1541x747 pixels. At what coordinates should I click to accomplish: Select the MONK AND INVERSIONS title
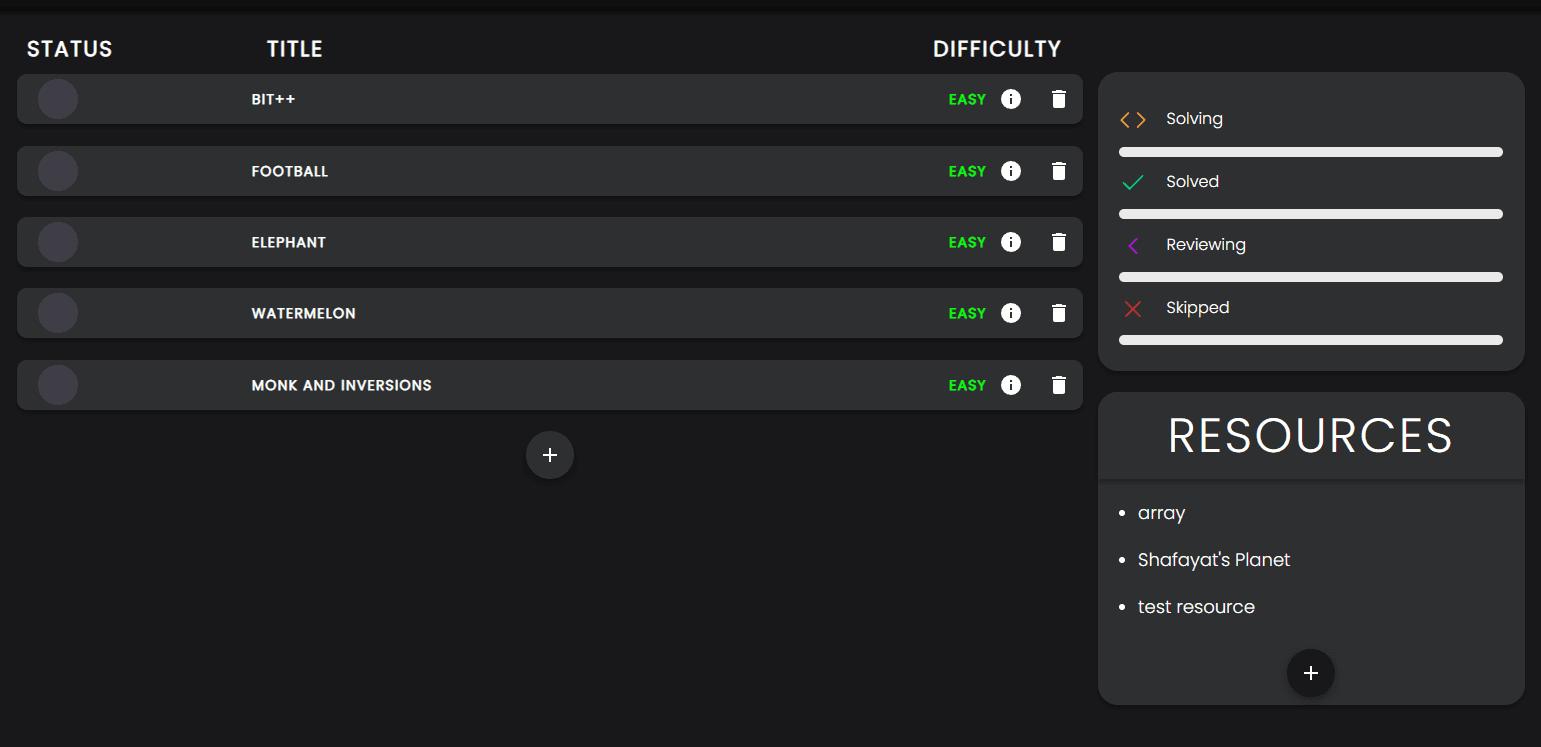341,385
